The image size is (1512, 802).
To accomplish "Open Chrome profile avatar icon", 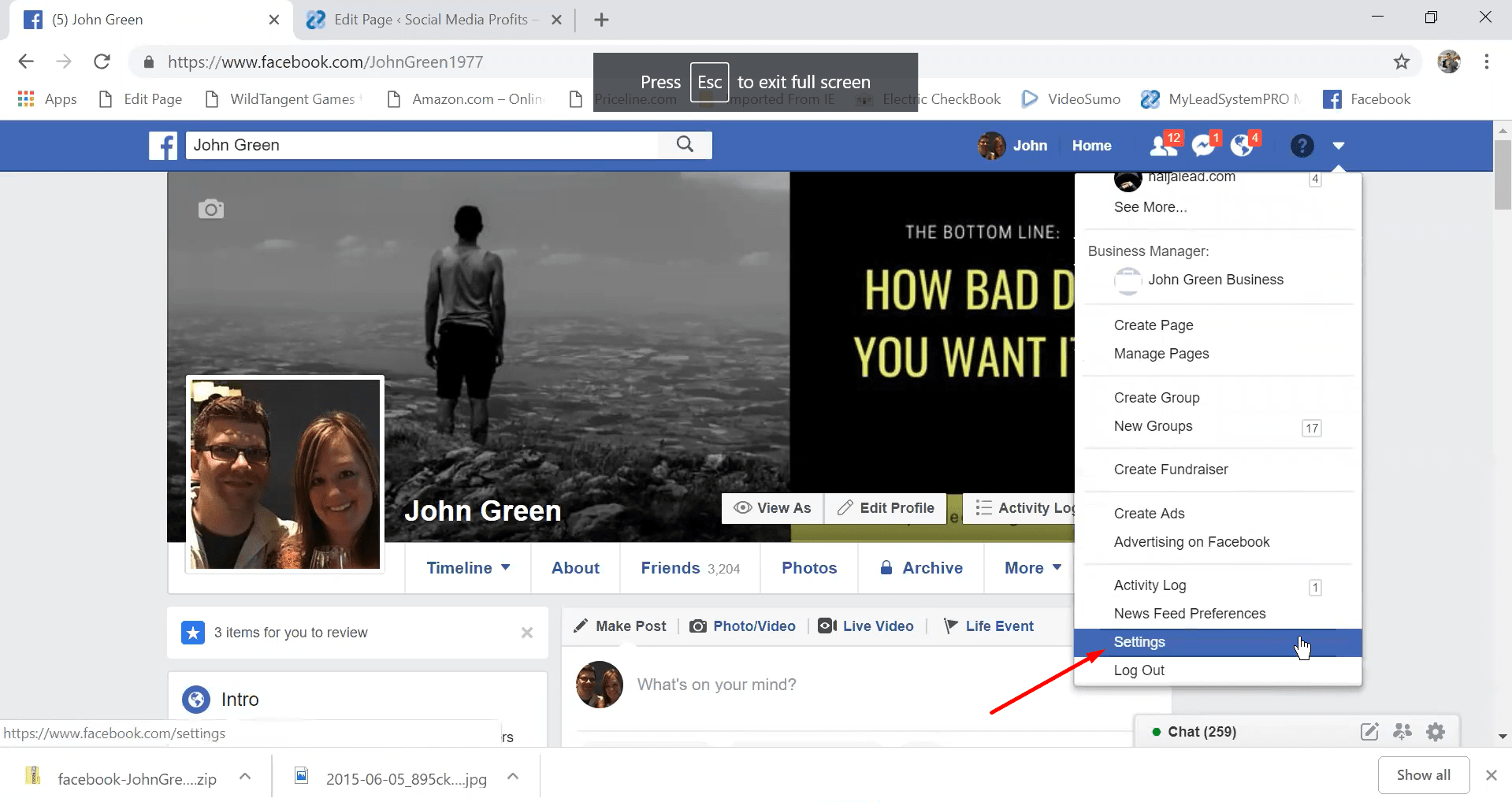I will pos(1448,61).
